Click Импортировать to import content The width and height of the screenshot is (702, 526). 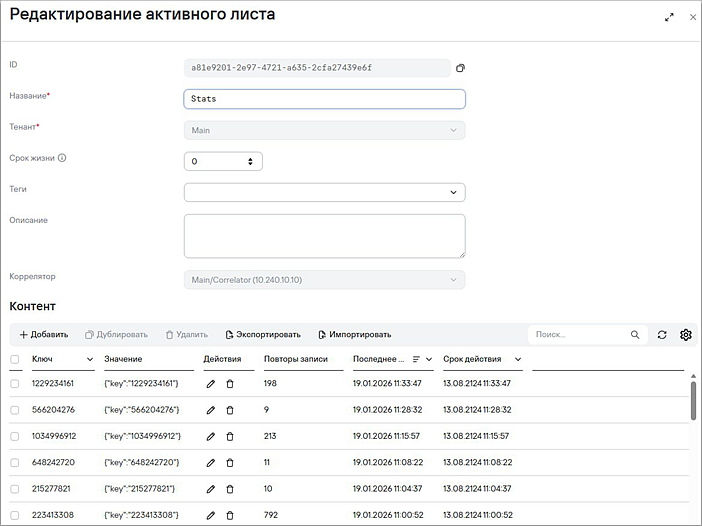point(355,335)
